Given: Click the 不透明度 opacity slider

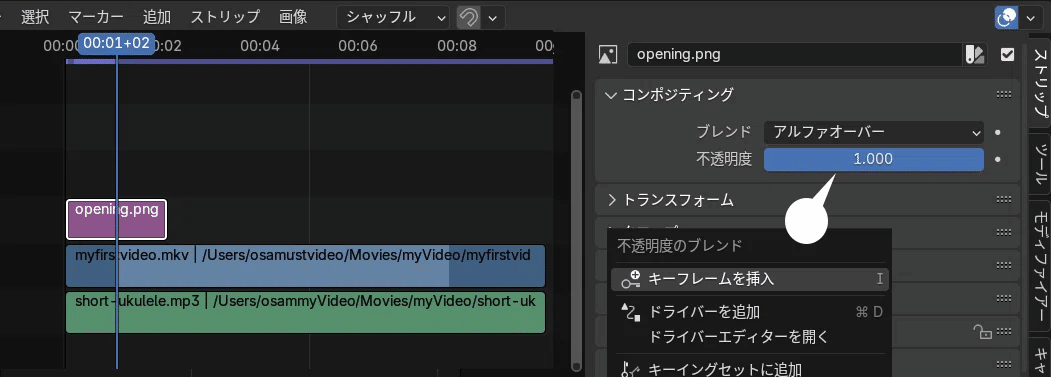Looking at the screenshot, I should tap(873, 160).
